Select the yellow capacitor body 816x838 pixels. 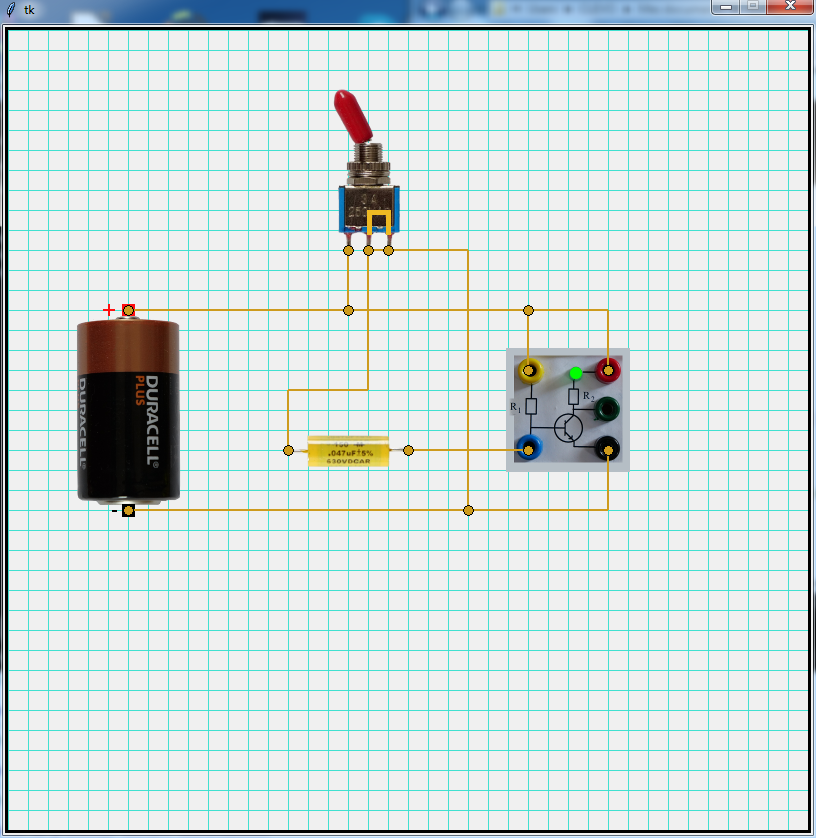click(x=348, y=451)
